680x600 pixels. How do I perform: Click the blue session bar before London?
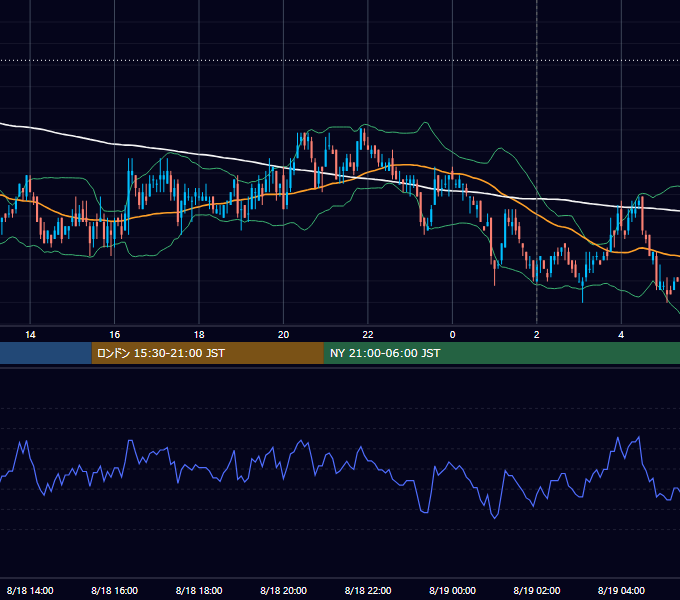pyautogui.click(x=46, y=353)
